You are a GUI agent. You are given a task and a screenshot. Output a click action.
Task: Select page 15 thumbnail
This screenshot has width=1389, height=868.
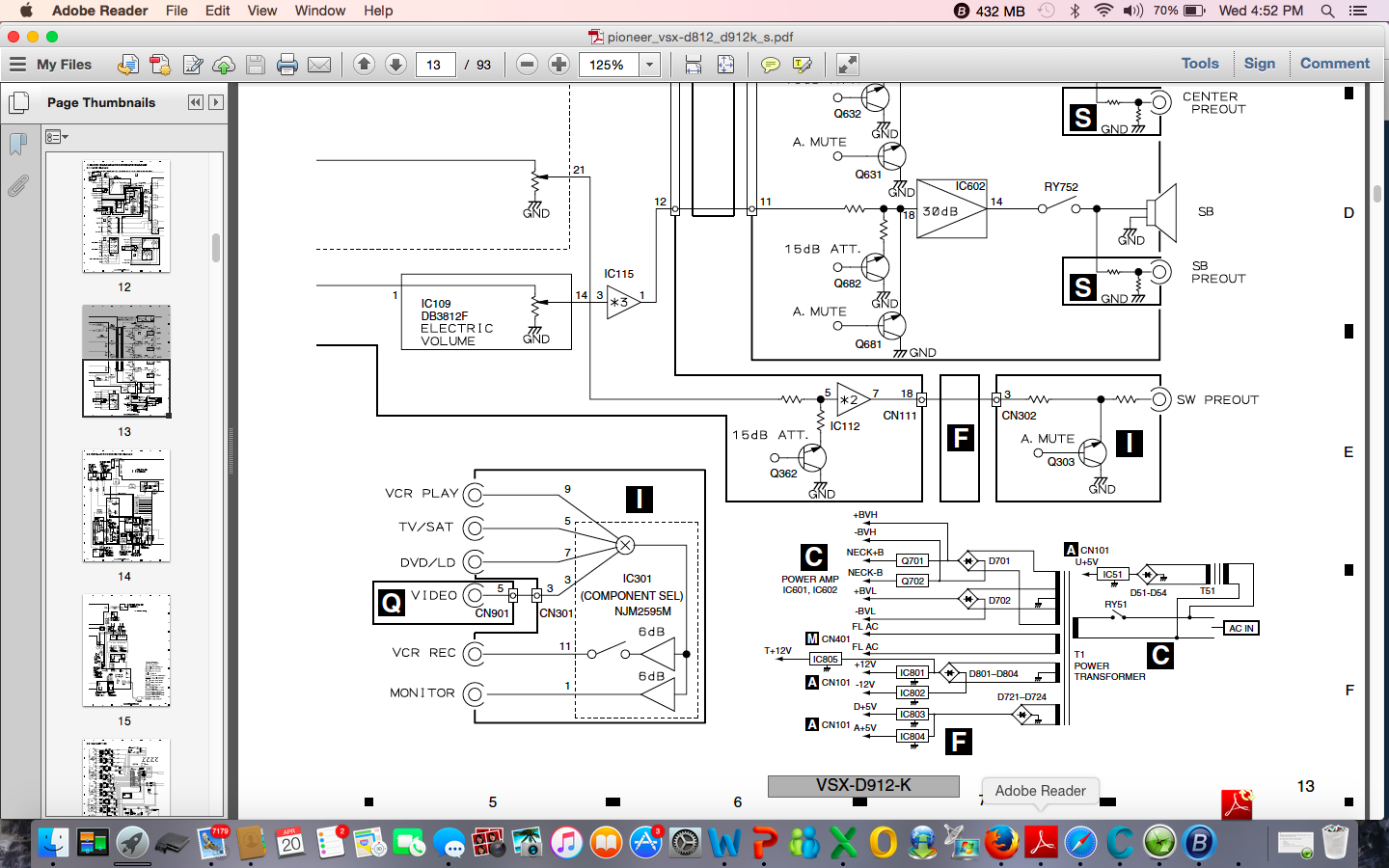pos(126,651)
